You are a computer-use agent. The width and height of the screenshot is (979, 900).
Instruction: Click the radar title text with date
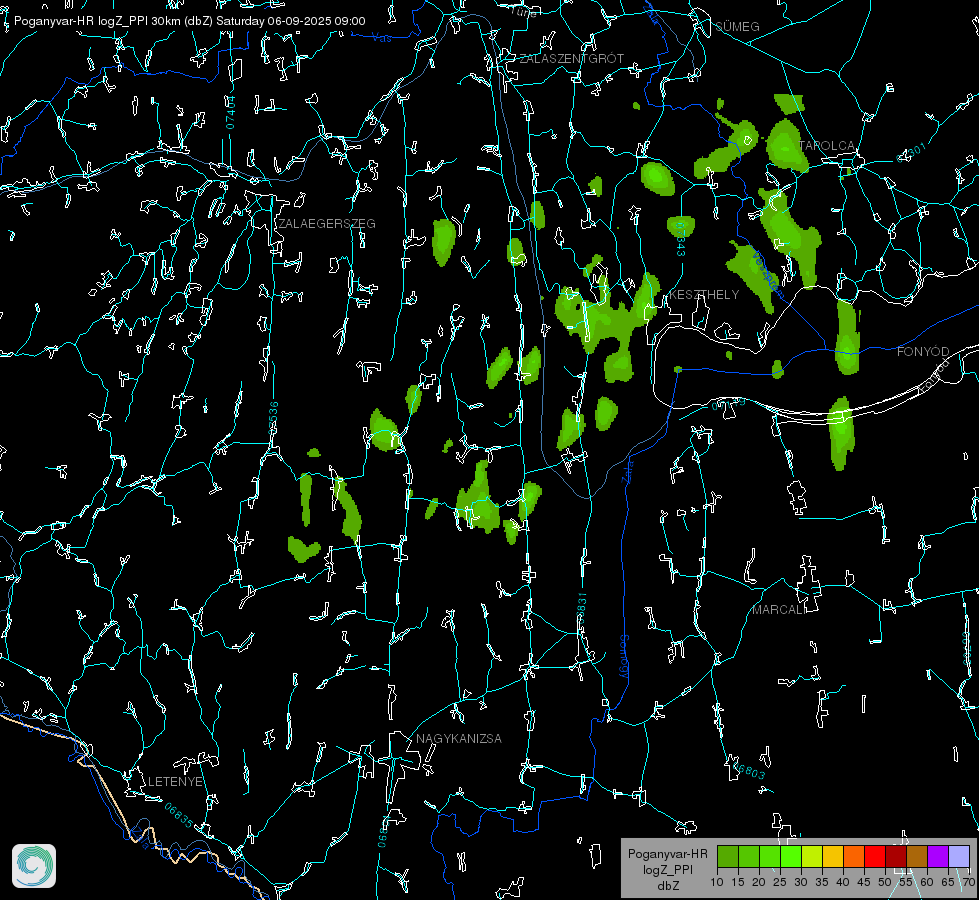[190, 21]
